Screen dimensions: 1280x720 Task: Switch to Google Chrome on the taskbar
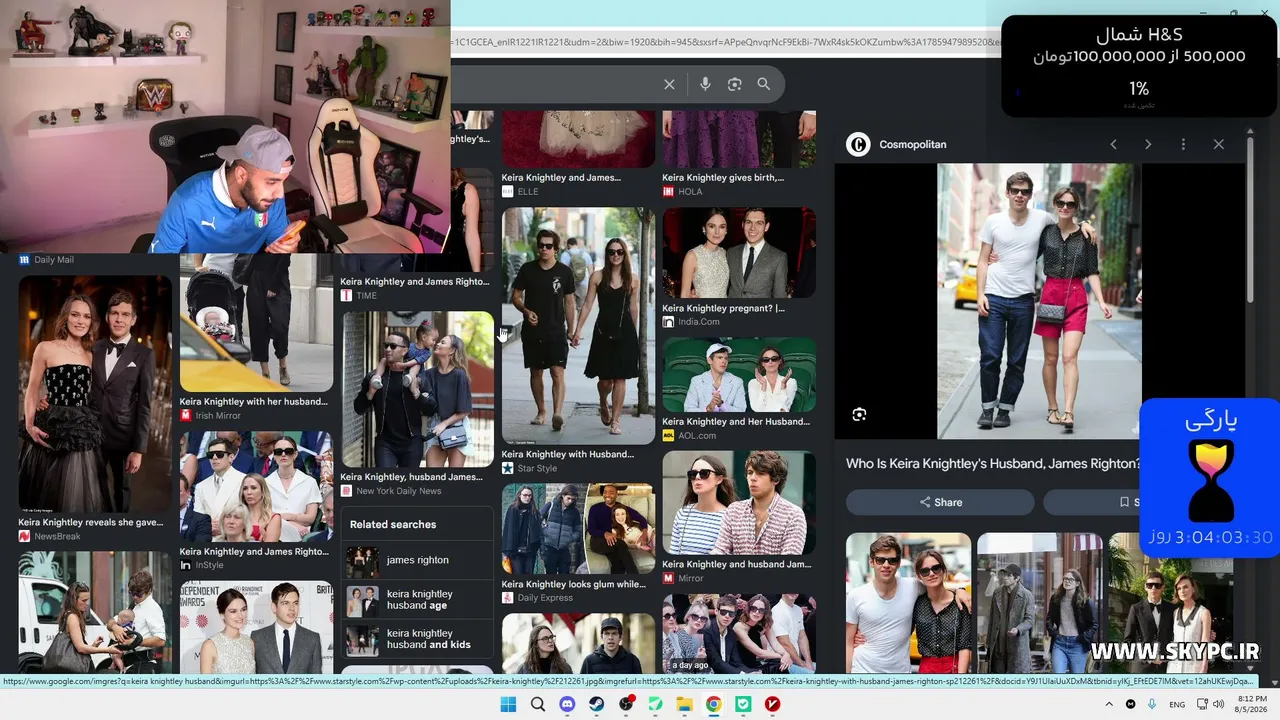tap(714, 704)
